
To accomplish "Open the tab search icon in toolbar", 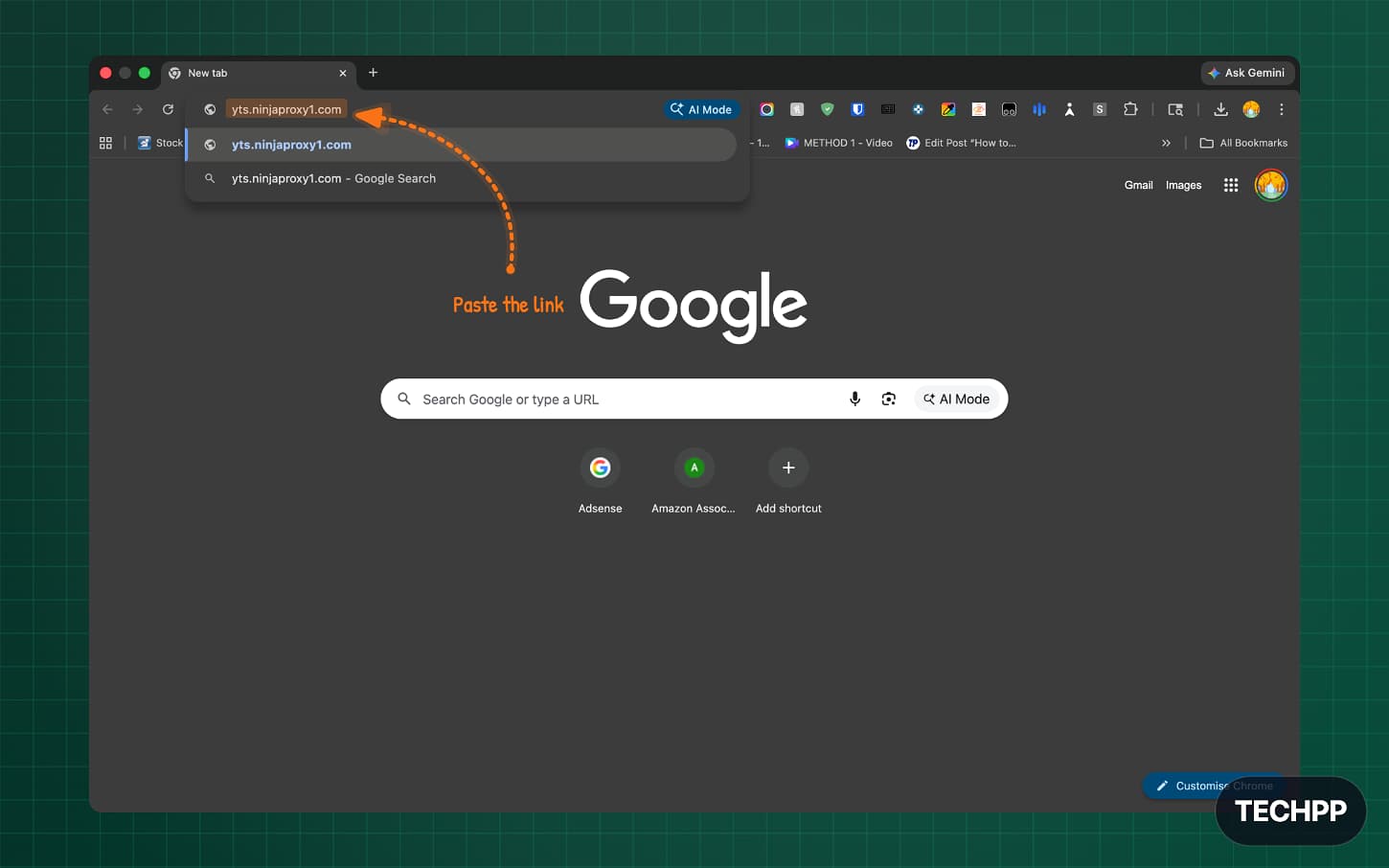I will (x=1175, y=109).
